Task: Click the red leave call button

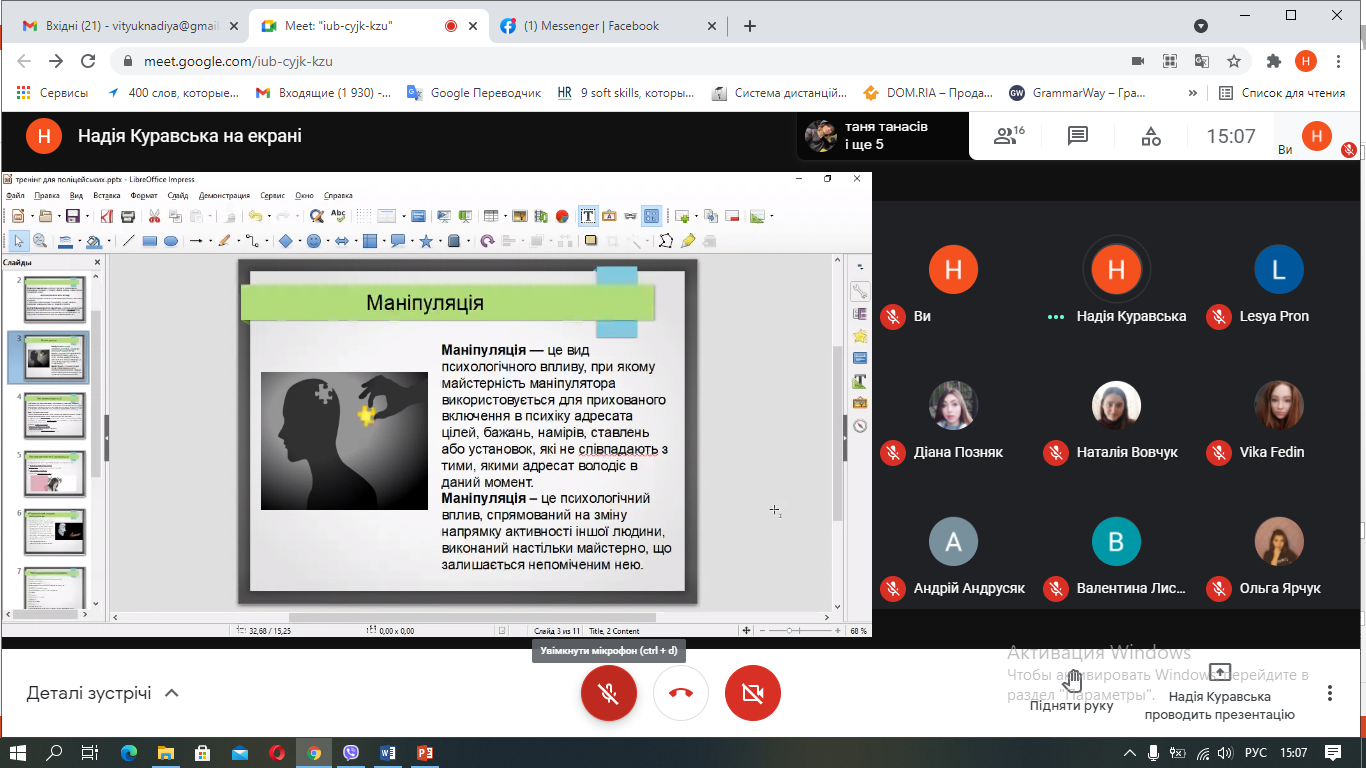Action: [x=681, y=693]
